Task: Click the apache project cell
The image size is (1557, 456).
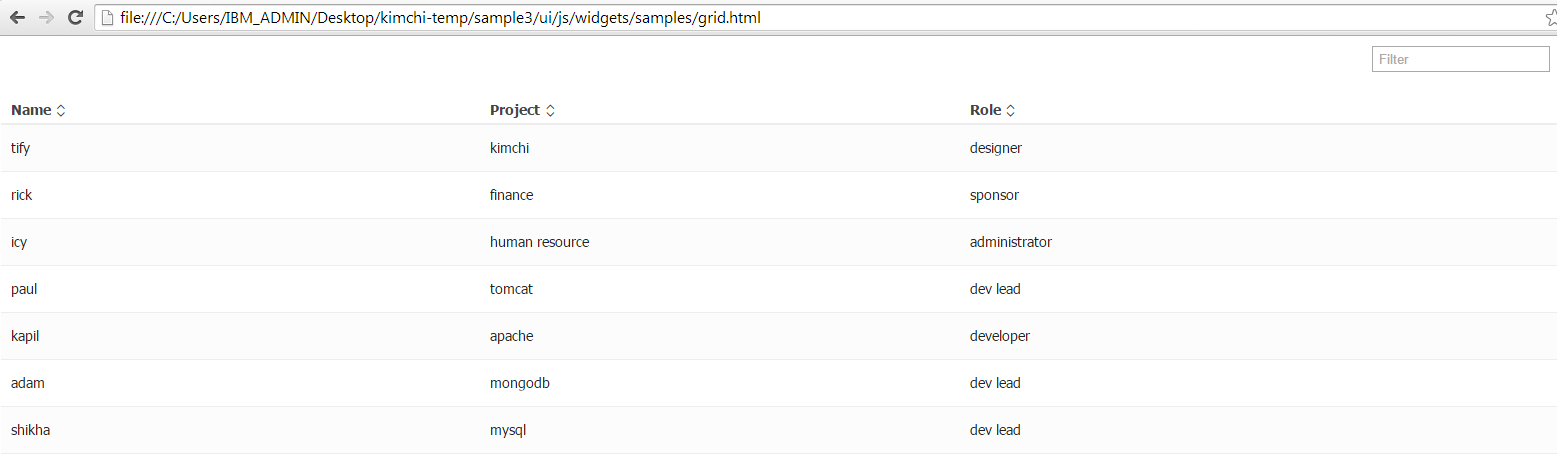Action: tap(511, 336)
